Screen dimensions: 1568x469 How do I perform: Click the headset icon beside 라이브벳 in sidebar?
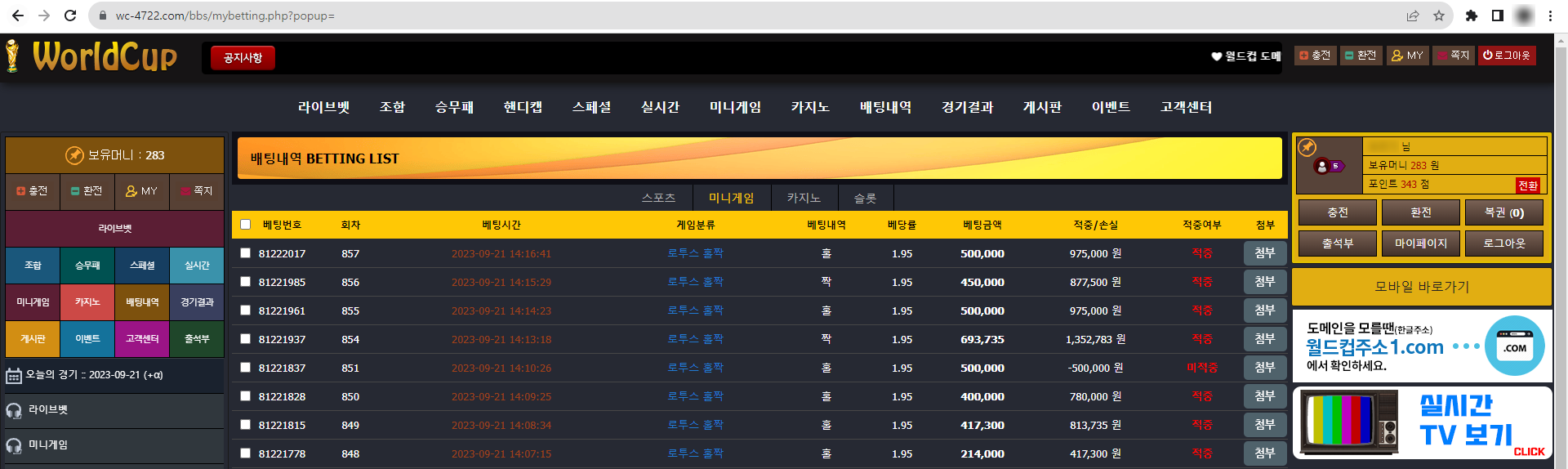[14, 410]
